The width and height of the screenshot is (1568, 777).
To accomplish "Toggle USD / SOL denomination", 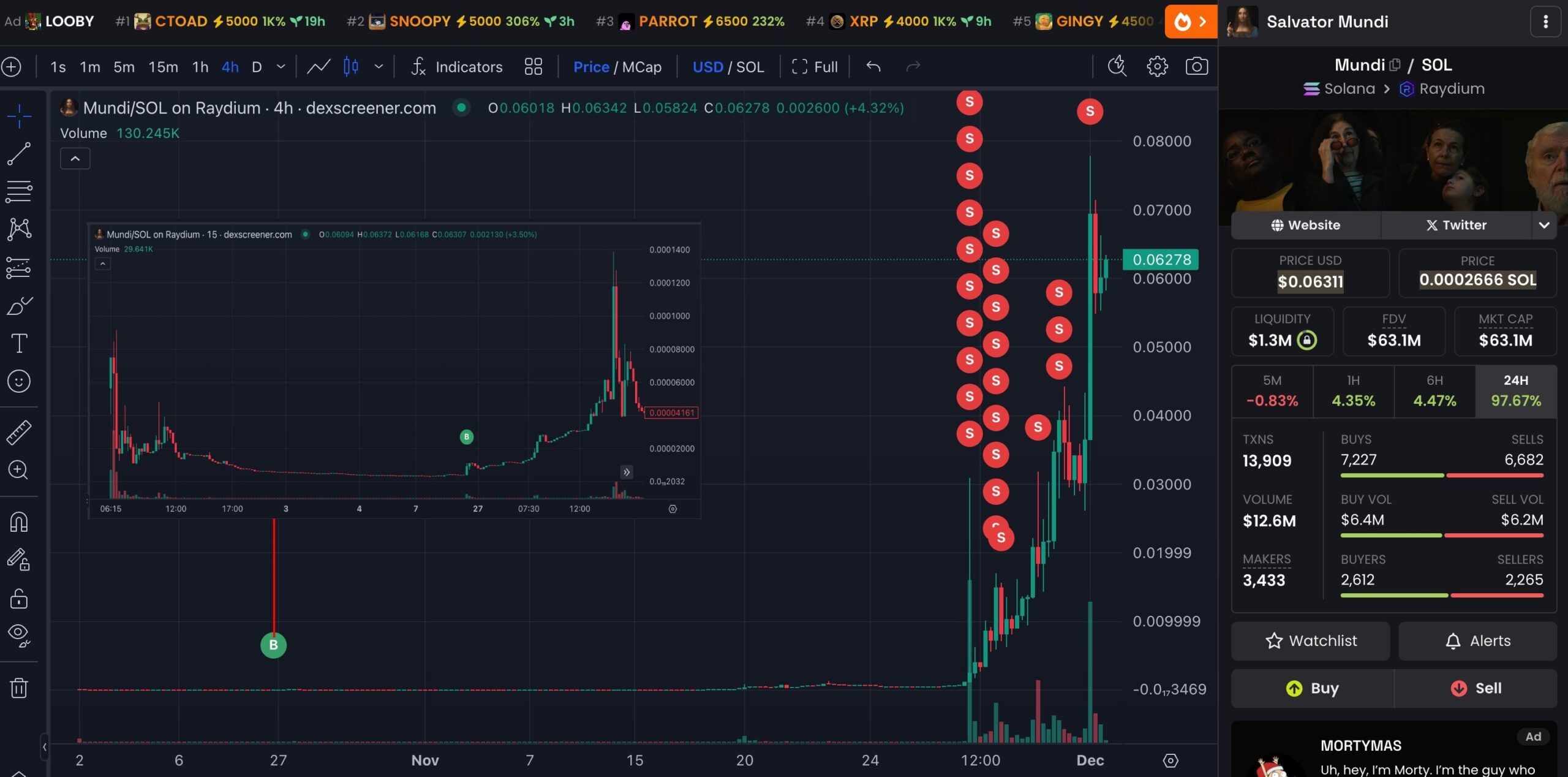I will pos(728,67).
